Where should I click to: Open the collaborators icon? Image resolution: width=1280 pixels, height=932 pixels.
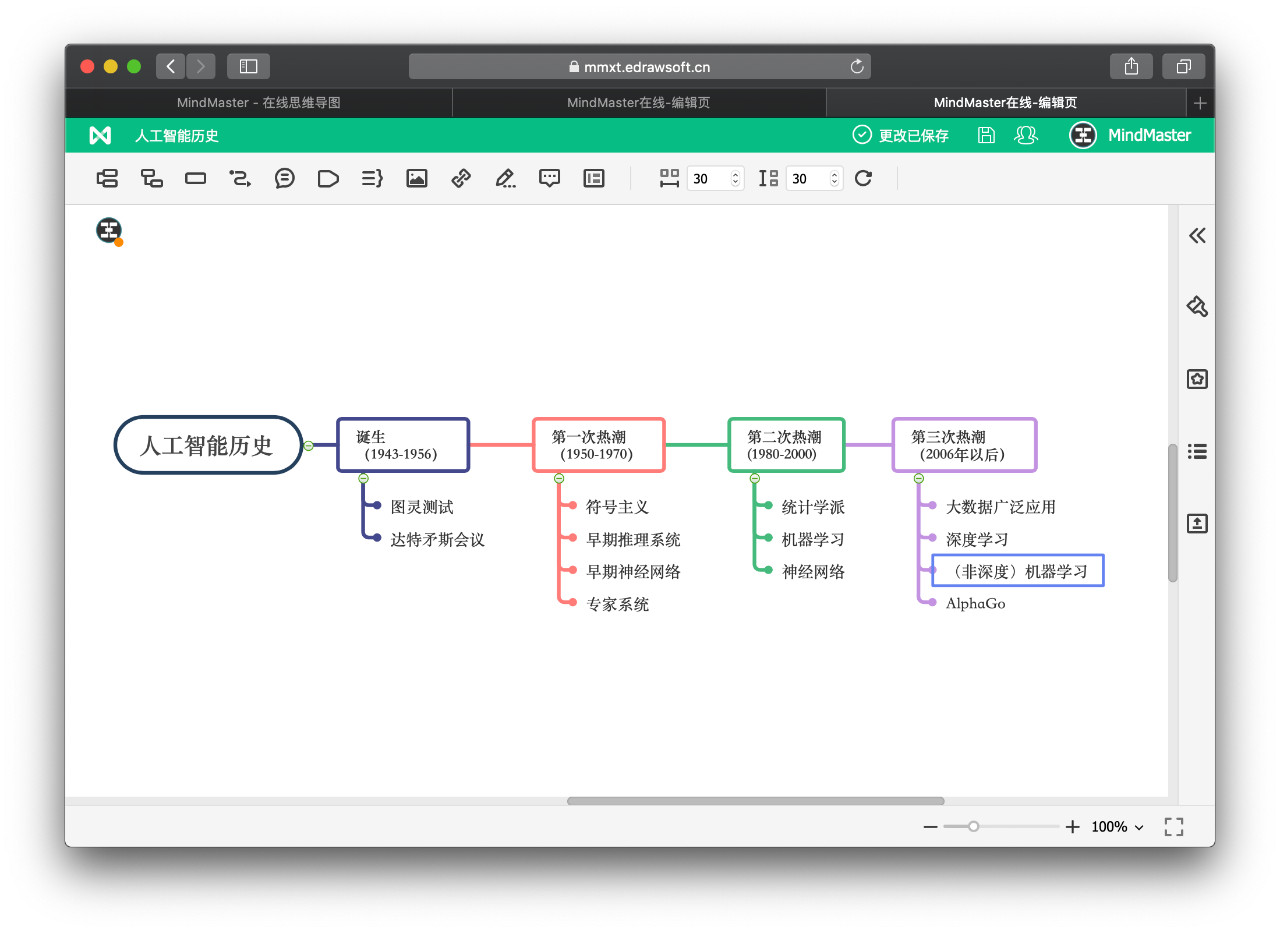point(1025,135)
